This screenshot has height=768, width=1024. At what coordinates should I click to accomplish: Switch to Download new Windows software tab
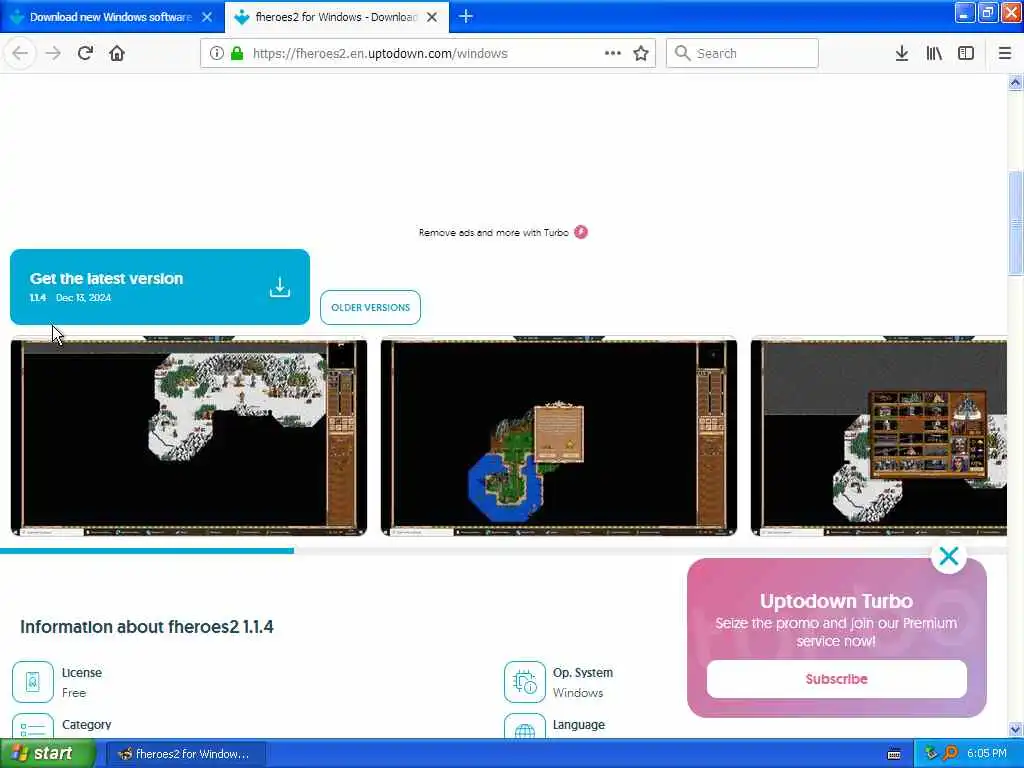[111, 17]
